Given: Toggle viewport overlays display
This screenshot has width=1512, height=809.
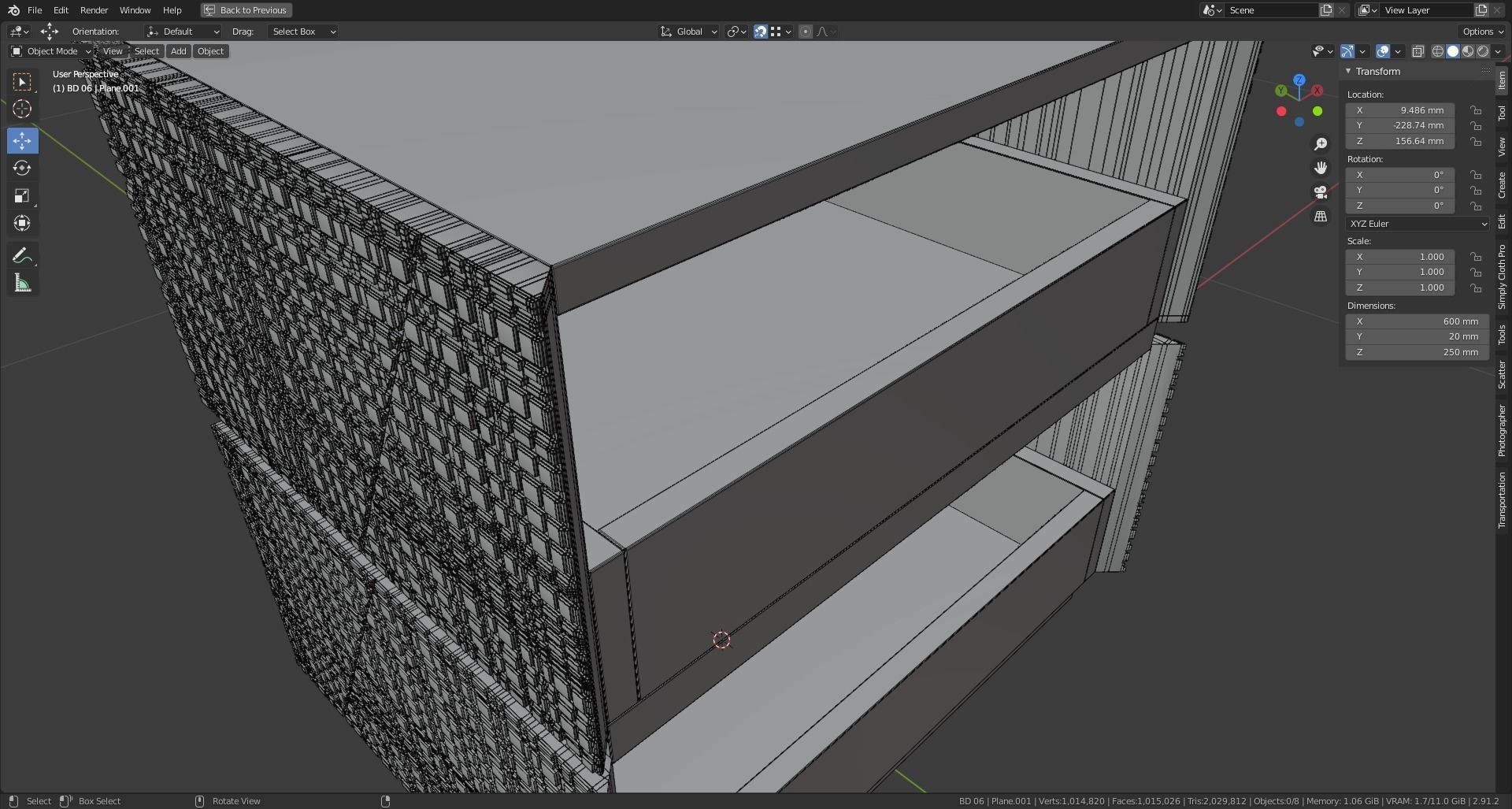Looking at the screenshot, I should pos(1383,51).
